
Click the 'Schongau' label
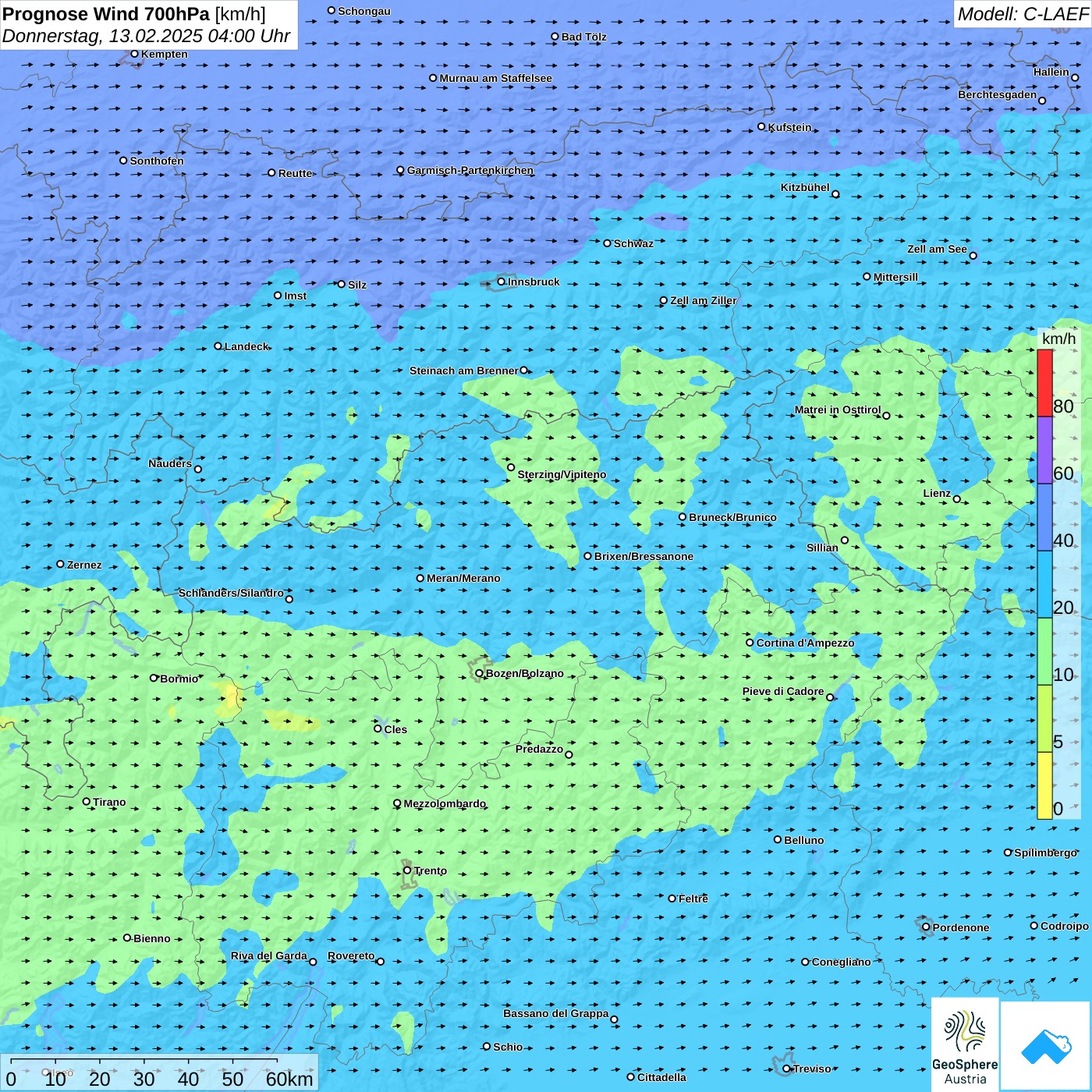click(x=364, y=11)
